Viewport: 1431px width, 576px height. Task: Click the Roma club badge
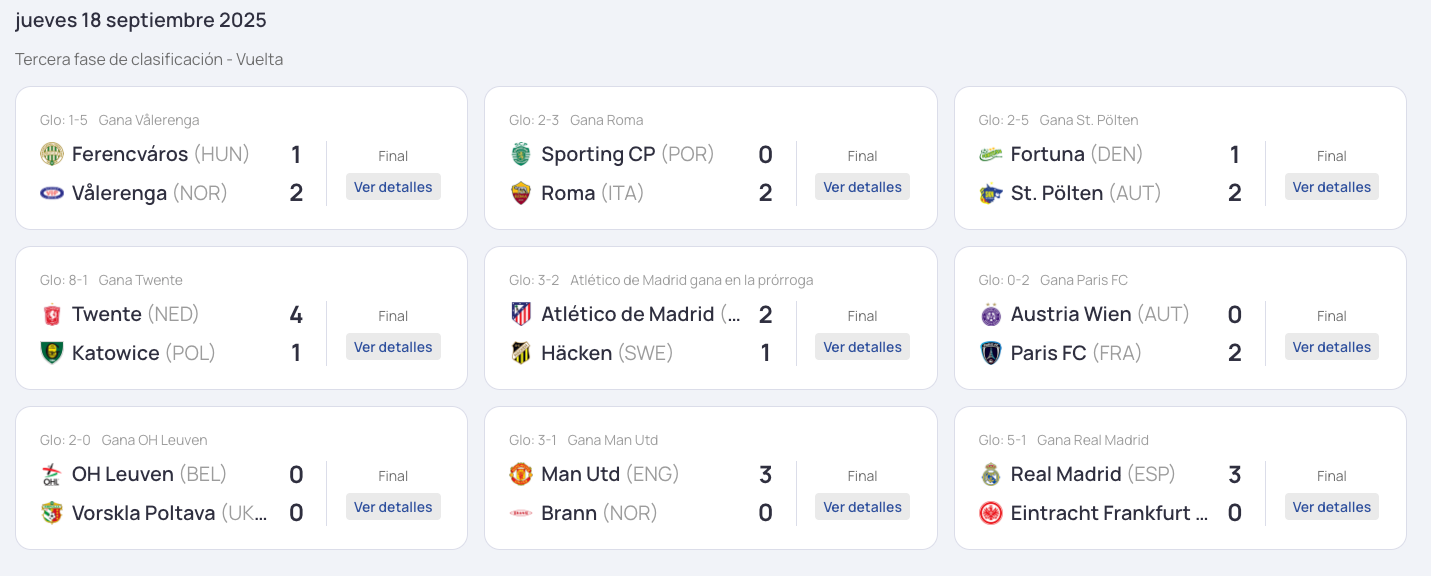point(520,193)
